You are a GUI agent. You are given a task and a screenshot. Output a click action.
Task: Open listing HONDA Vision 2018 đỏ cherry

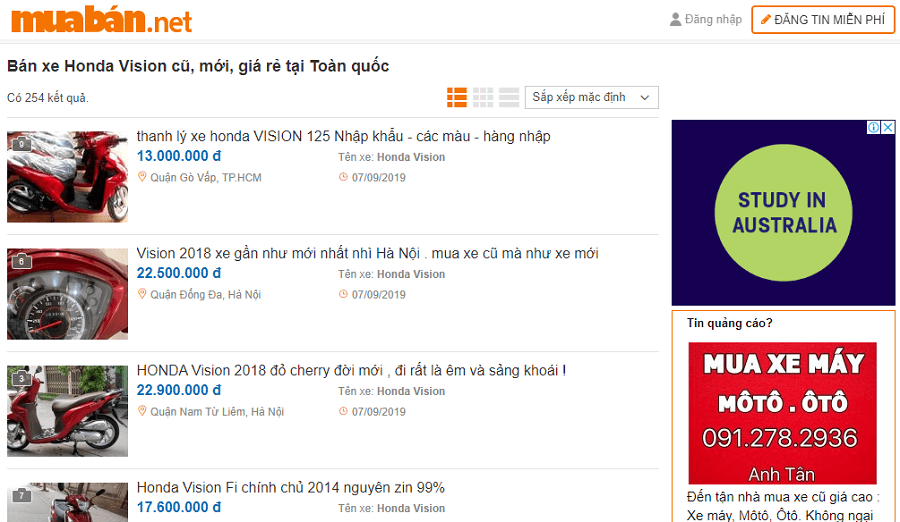tap(351, 370)
